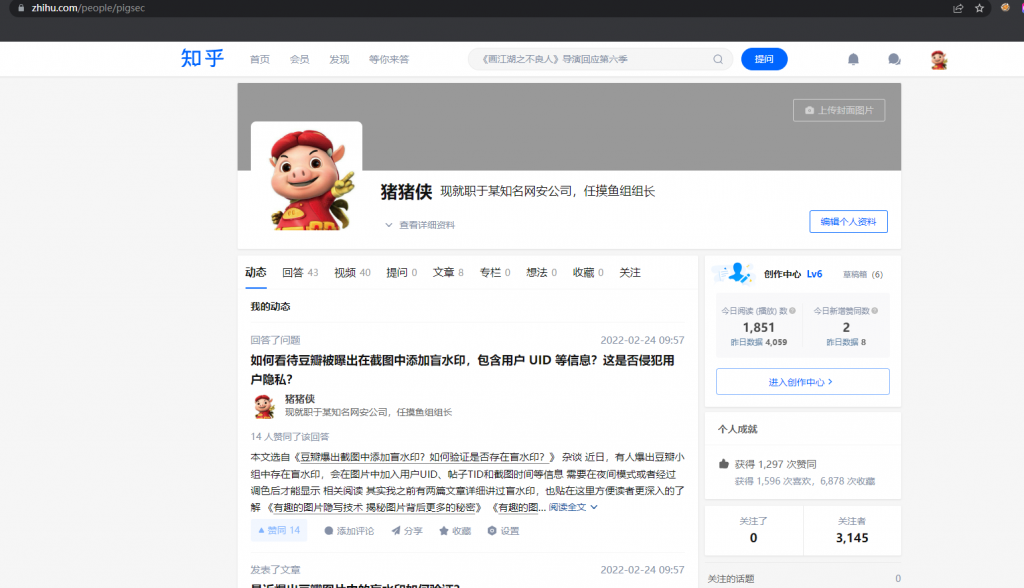
Task: Open the 豆瓣盲水印 question title
Action: 462,370
